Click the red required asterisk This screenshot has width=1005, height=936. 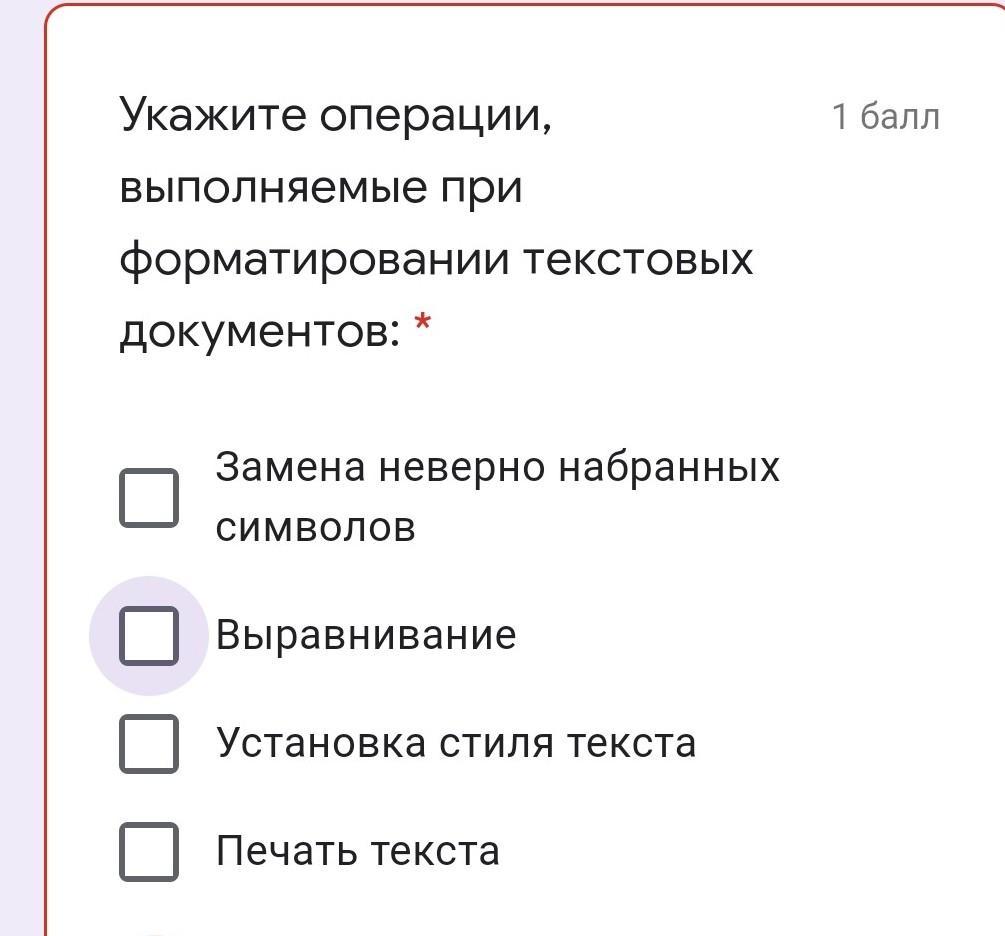coord(424,324)
